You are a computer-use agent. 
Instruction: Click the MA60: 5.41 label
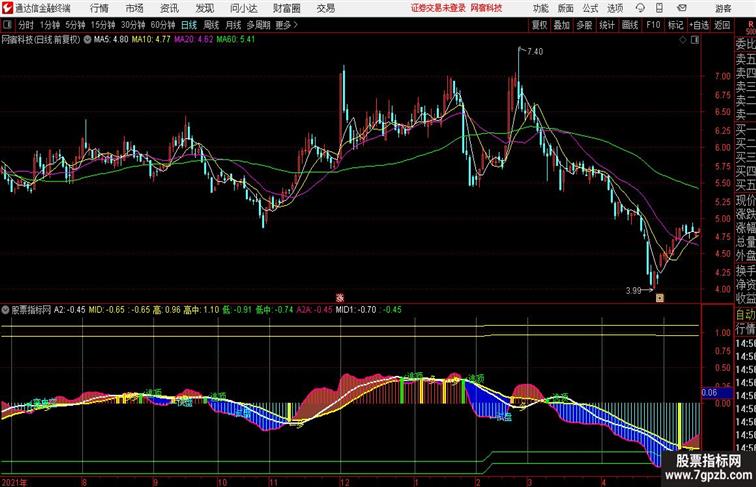(235, 40)
